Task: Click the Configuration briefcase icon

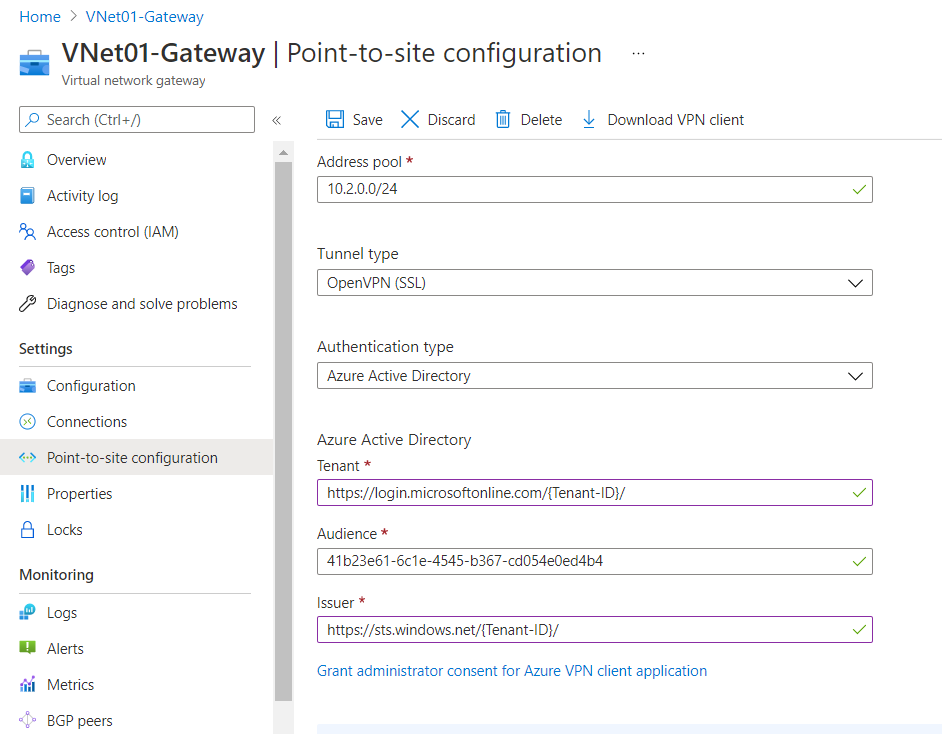Action: 28,386
